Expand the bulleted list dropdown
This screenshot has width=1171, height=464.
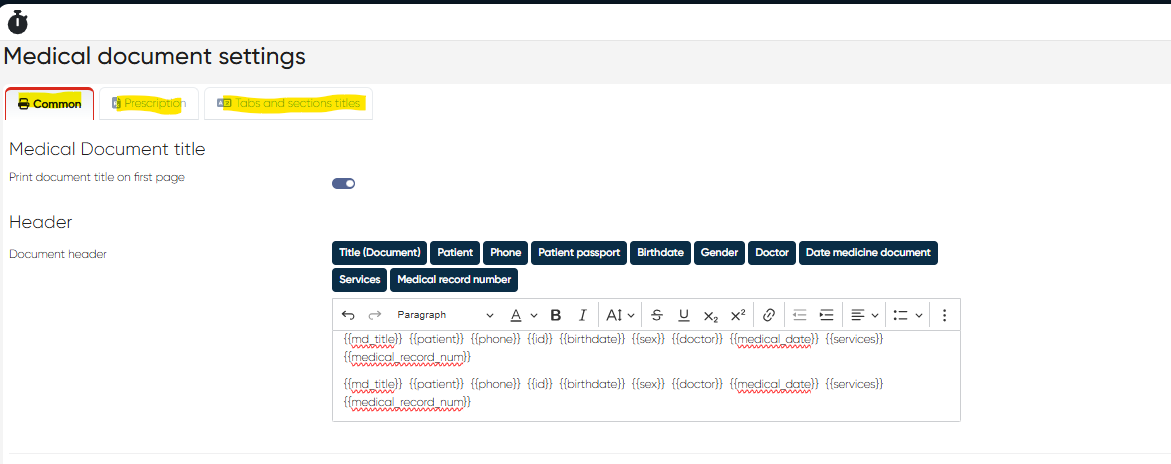[907, 315]
